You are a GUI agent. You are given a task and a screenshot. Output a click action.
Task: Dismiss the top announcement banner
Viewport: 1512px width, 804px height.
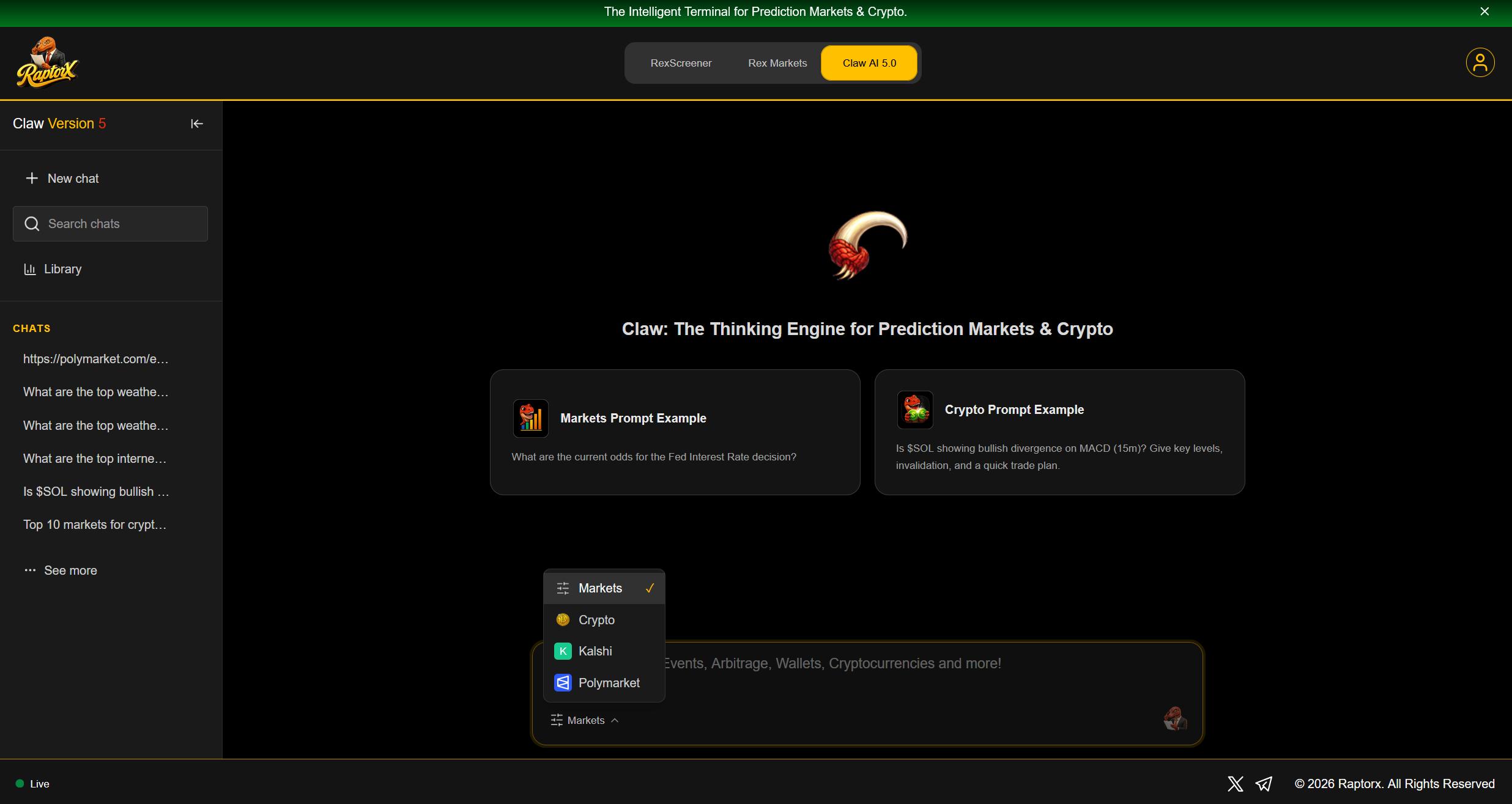(1484, 12)
